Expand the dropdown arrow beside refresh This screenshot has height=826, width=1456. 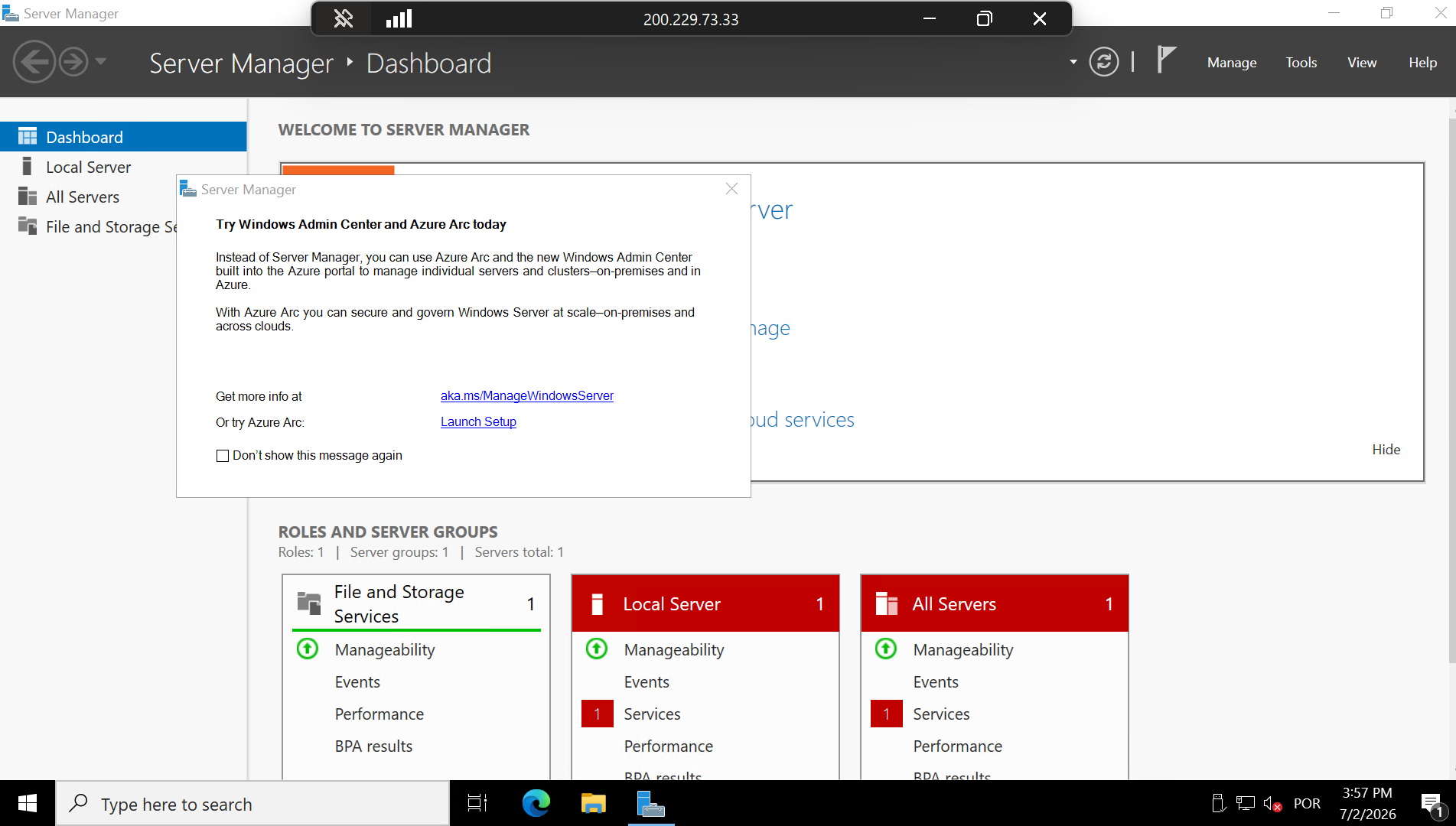[1073, 62]
